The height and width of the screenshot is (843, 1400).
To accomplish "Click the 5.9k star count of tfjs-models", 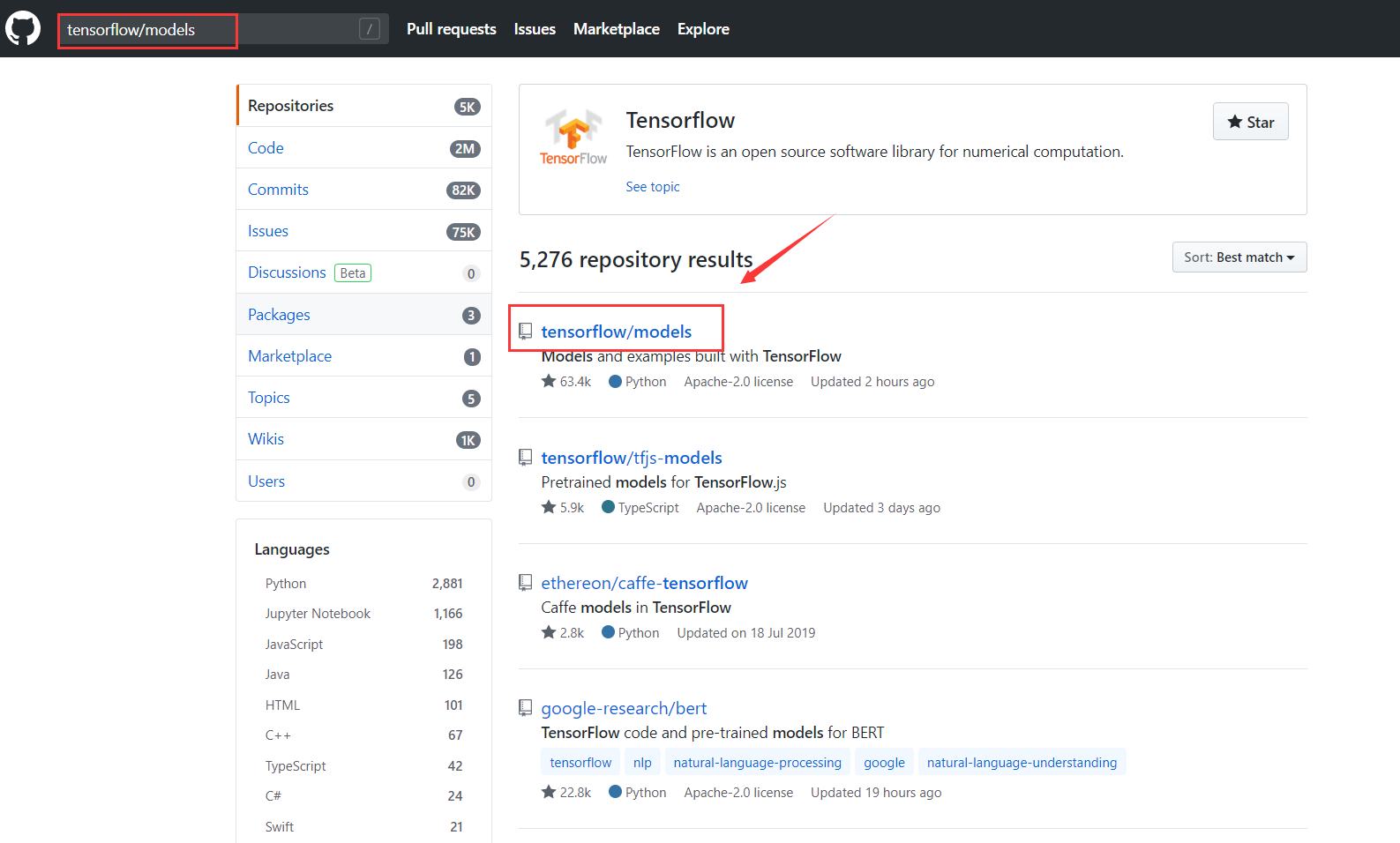I will coord(572,508).
